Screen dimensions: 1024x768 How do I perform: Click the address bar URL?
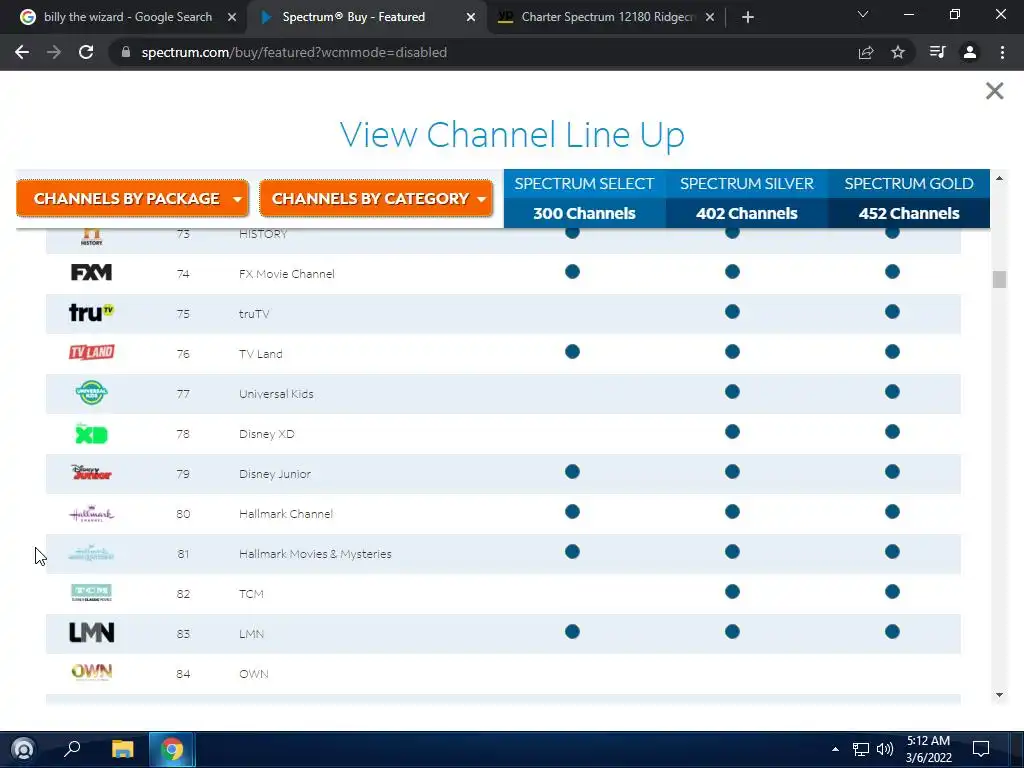(294, 52)
